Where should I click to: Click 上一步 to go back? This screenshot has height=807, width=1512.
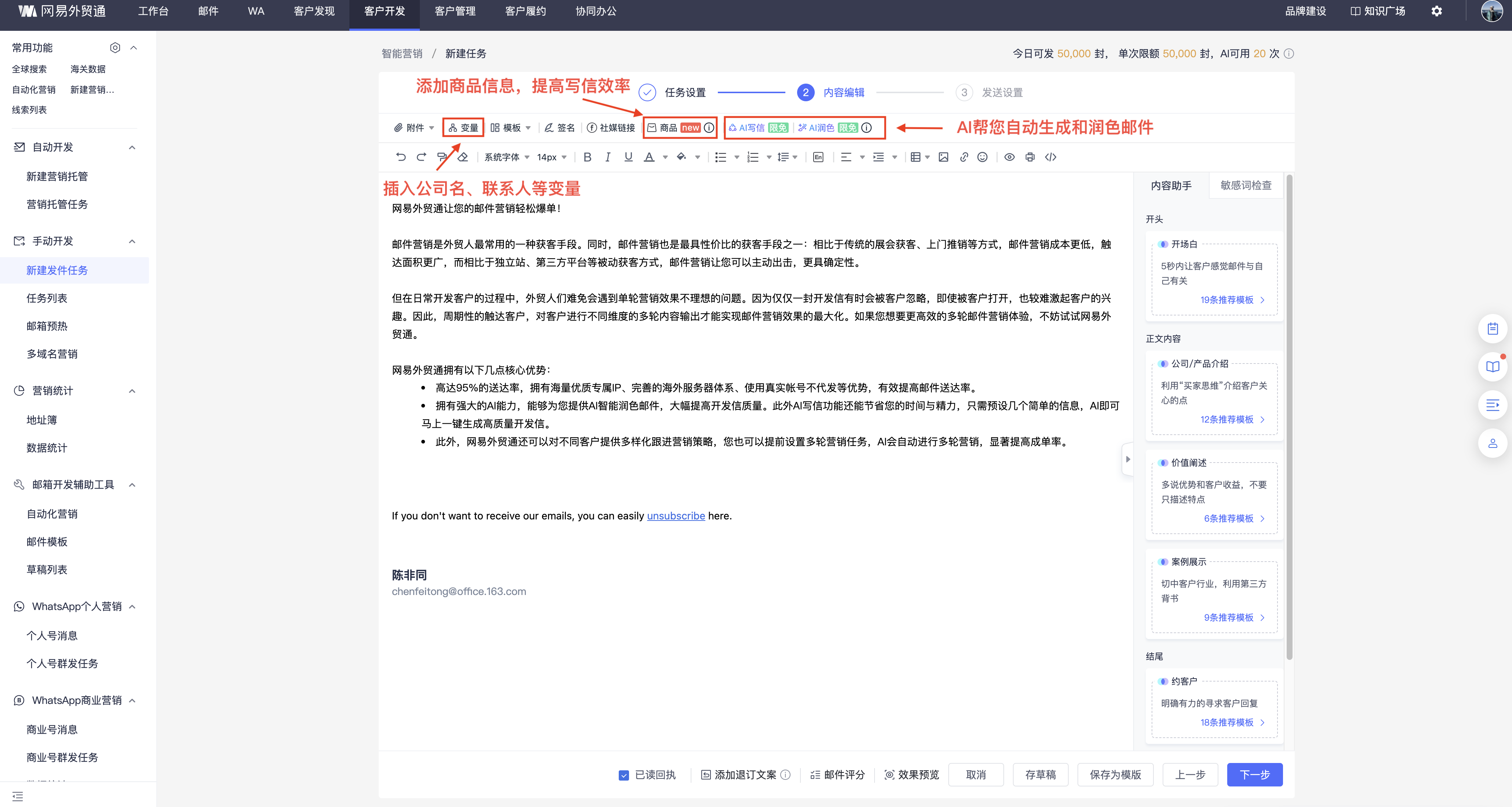tap(1190, 775)
